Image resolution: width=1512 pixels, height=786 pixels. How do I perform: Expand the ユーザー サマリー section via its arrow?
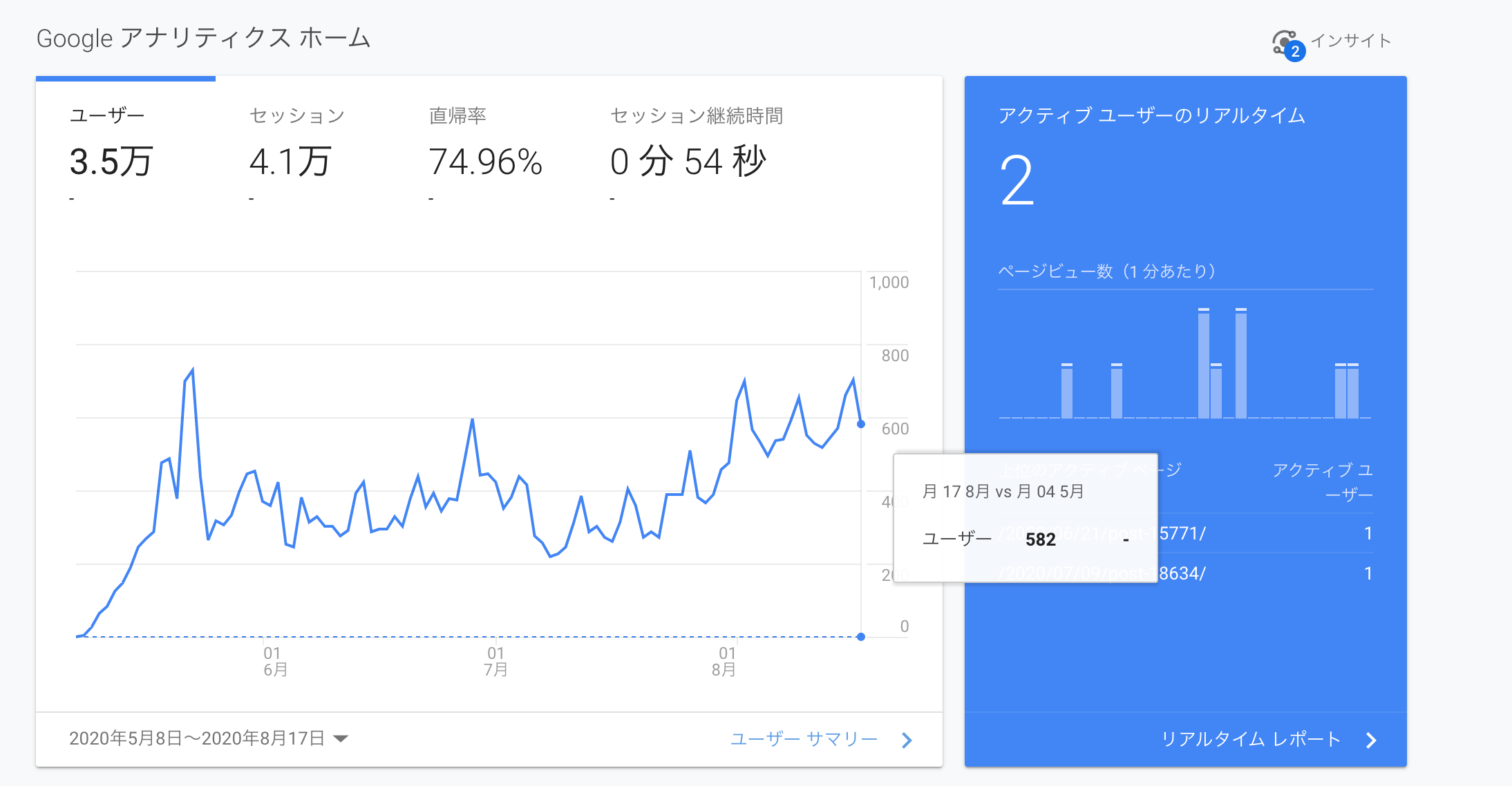click(x=907, y=740)
